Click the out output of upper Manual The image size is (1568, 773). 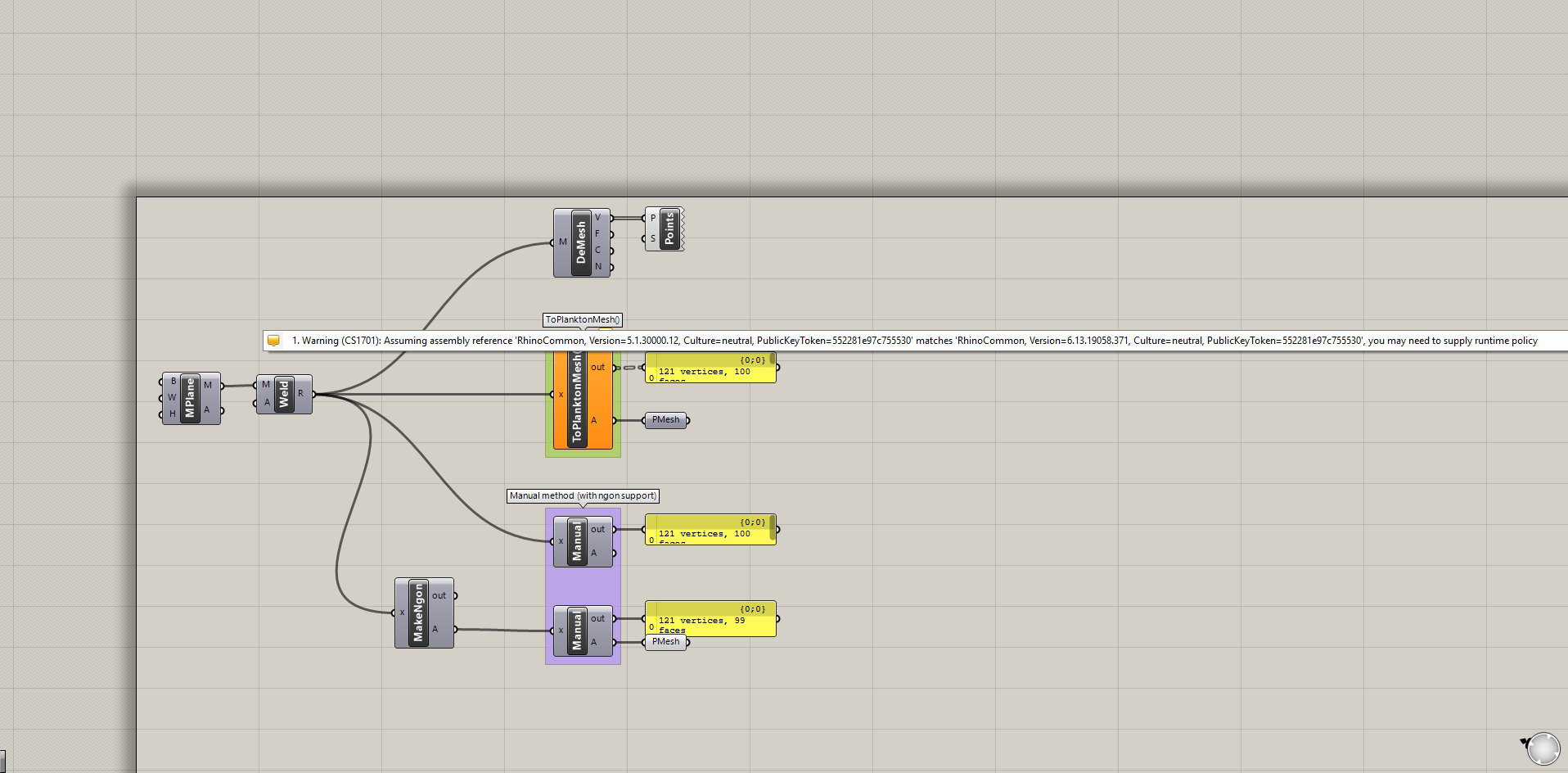[598, 530]
